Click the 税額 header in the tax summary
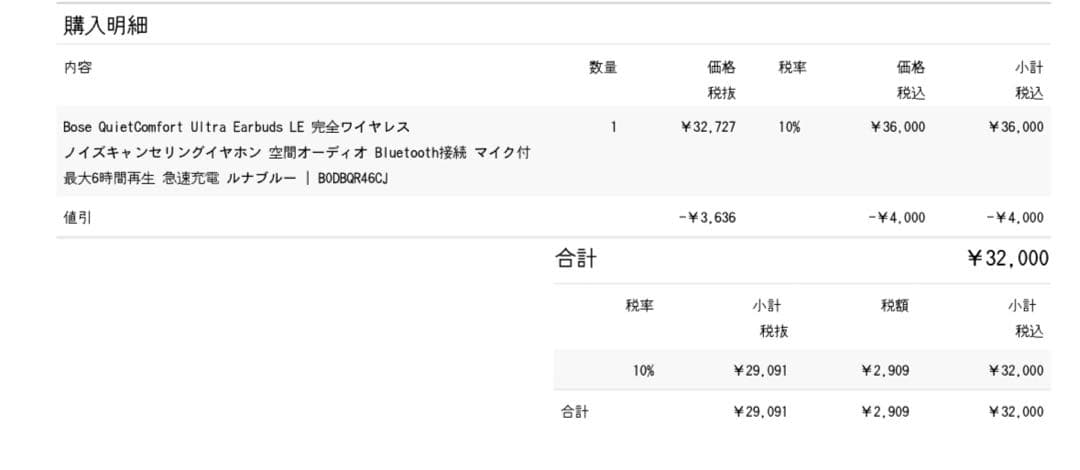Screen dimensions: 1080x470 tap(895, 306)
